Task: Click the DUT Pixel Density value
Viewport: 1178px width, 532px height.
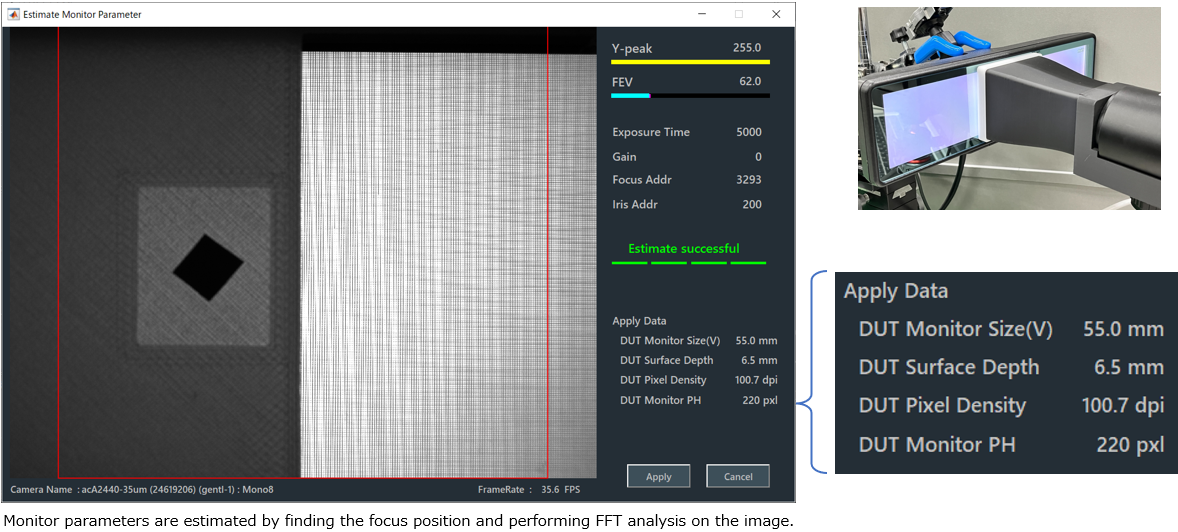Action: point(756,380)
